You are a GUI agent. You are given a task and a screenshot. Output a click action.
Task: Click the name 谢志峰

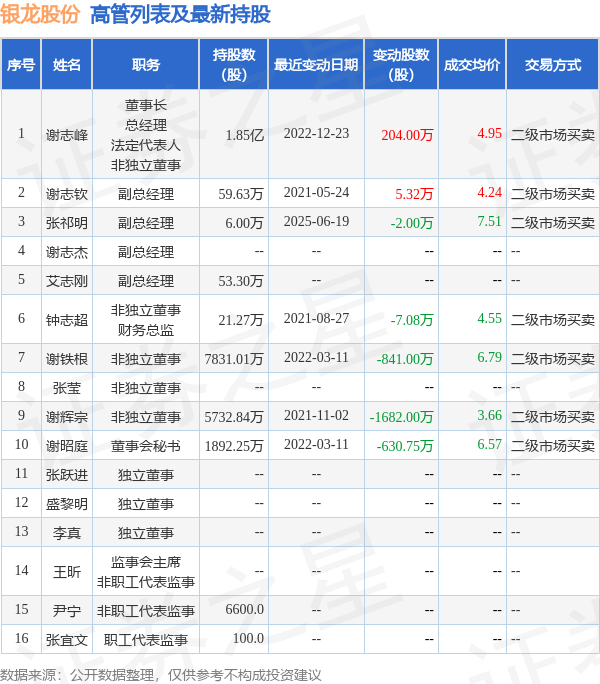(67, 135)
